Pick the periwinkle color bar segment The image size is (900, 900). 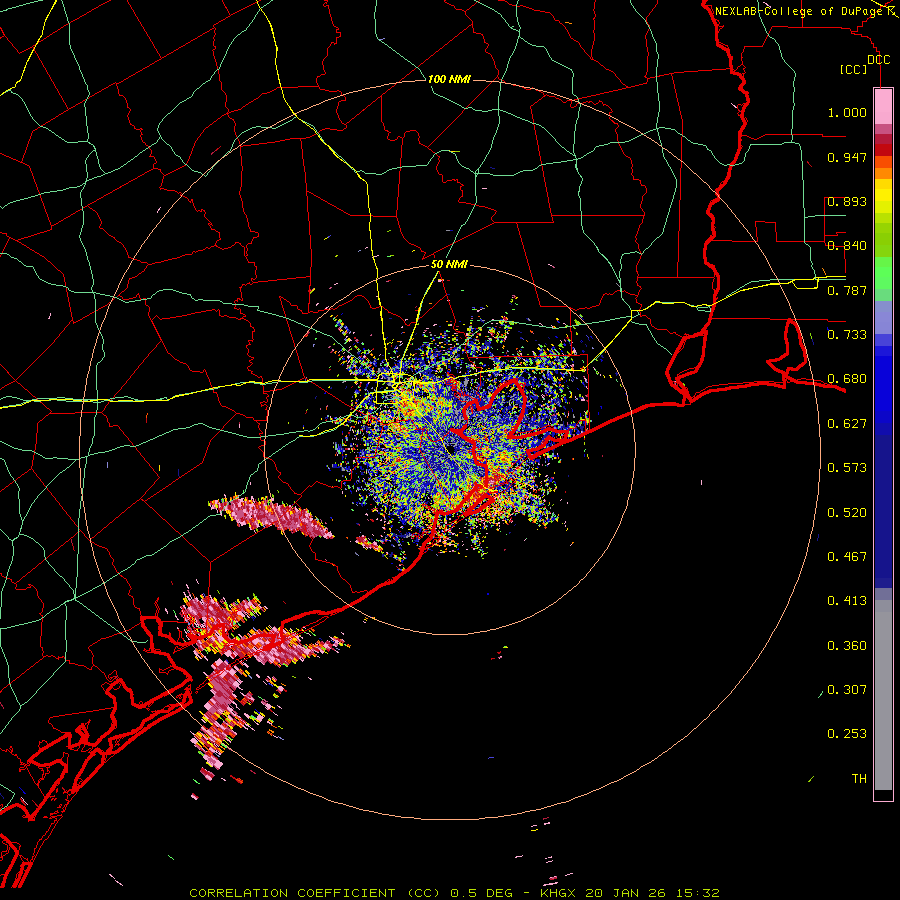click(883, 317)
